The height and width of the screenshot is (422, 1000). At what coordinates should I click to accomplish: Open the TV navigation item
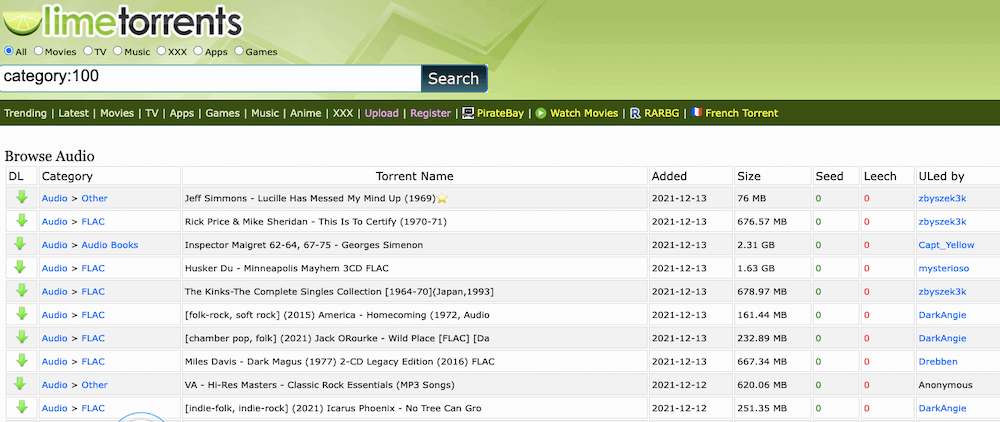click(152, 113)
